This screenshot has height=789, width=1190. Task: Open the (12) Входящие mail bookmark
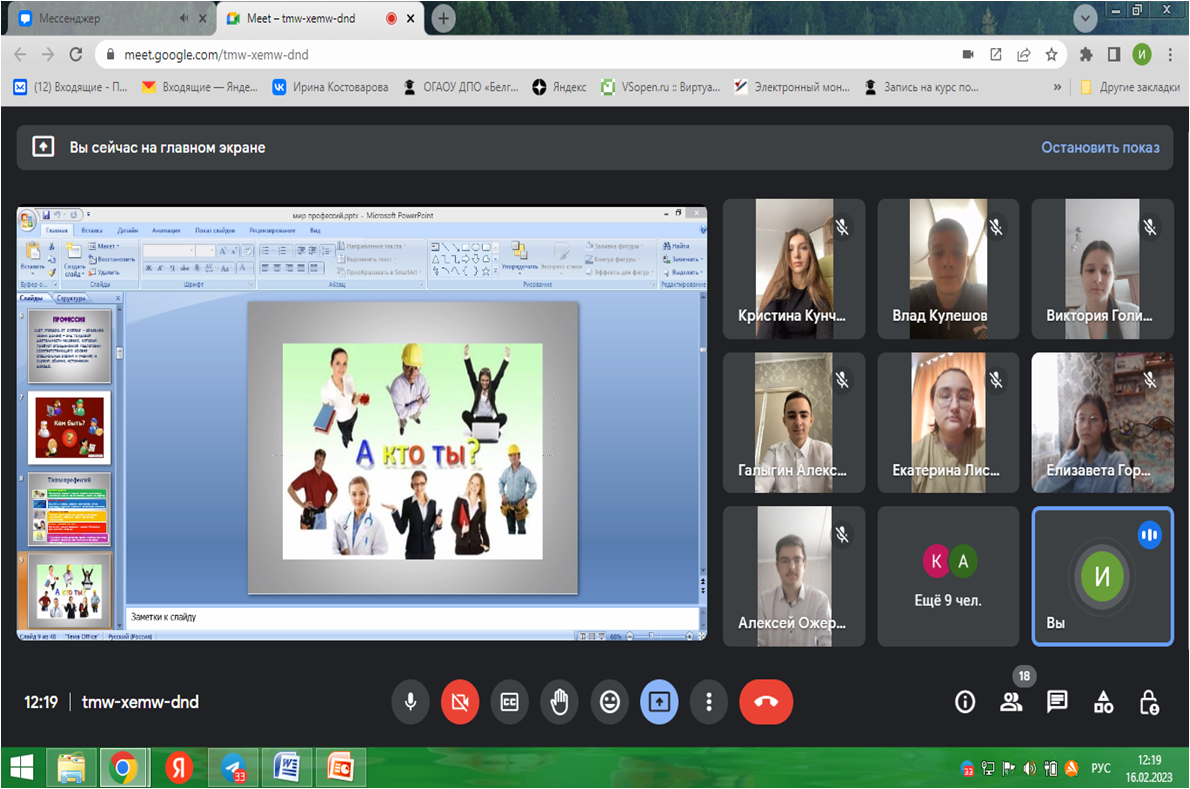tap(70, 87)
